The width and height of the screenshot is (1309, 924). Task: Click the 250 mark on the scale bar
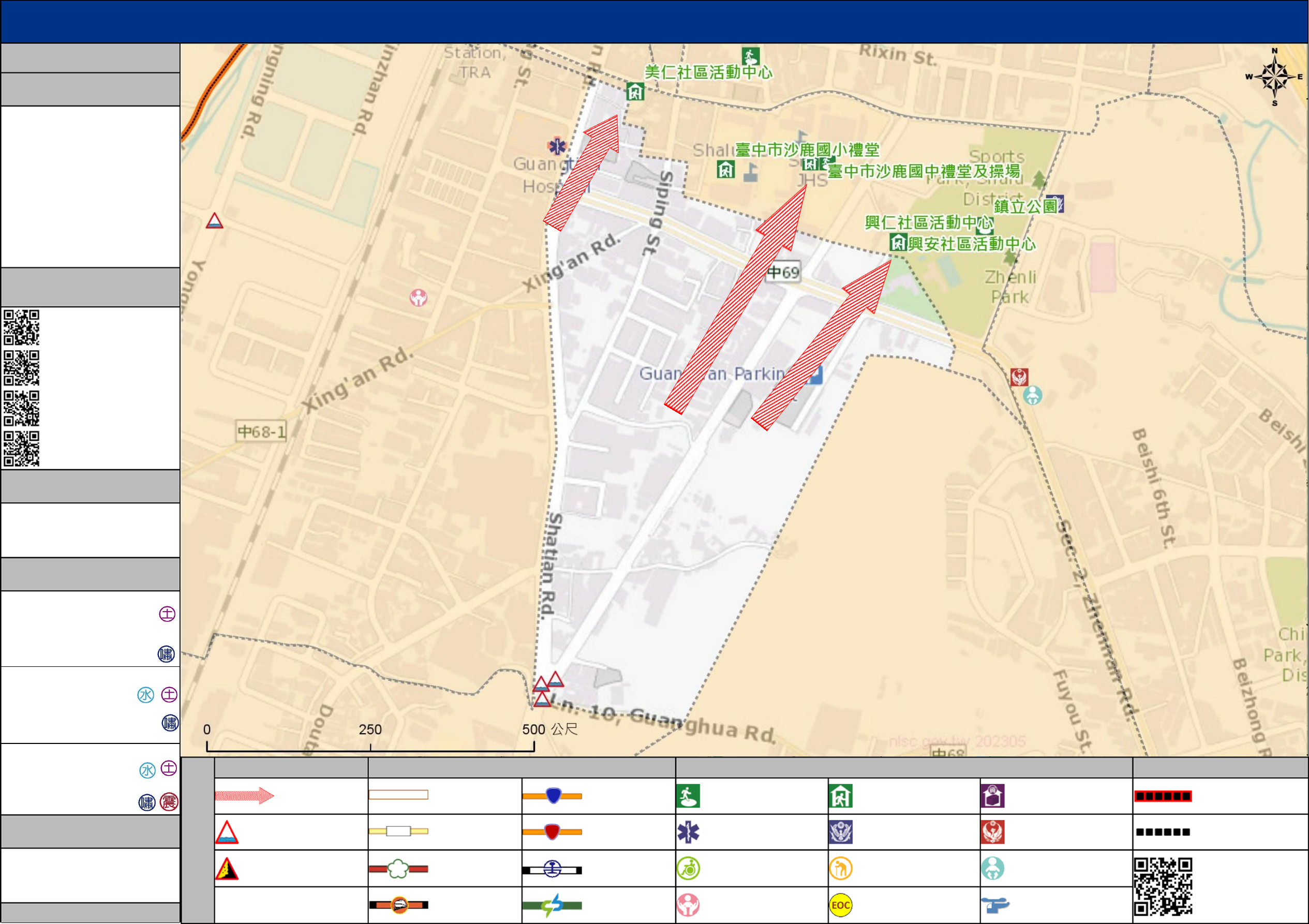pos(370,729)
